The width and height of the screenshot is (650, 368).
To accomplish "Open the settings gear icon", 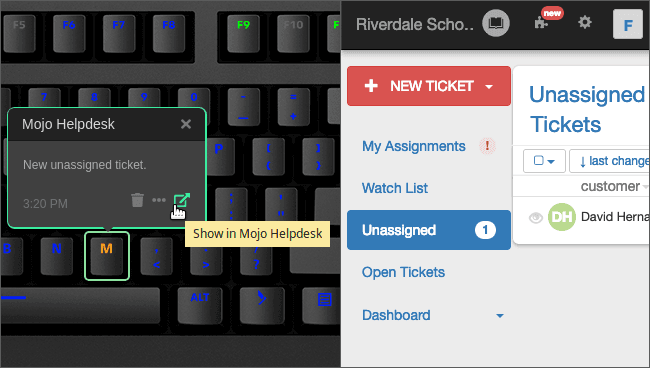I will click(x=585, y=22).
